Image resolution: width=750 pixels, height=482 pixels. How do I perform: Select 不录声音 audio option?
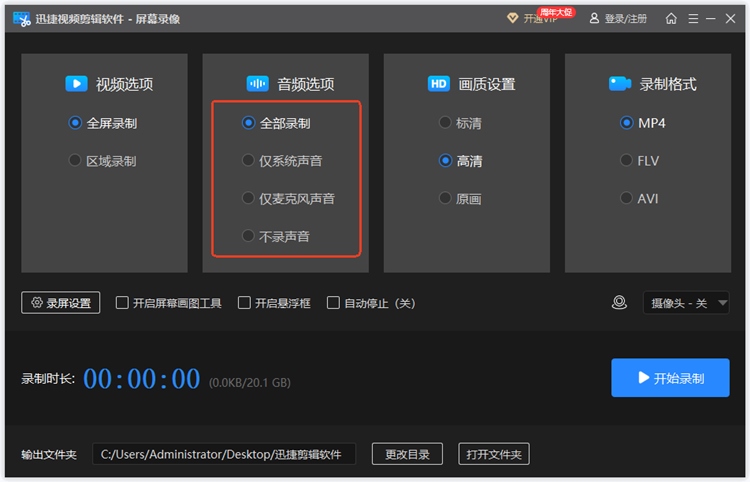[x=276, y=236]
